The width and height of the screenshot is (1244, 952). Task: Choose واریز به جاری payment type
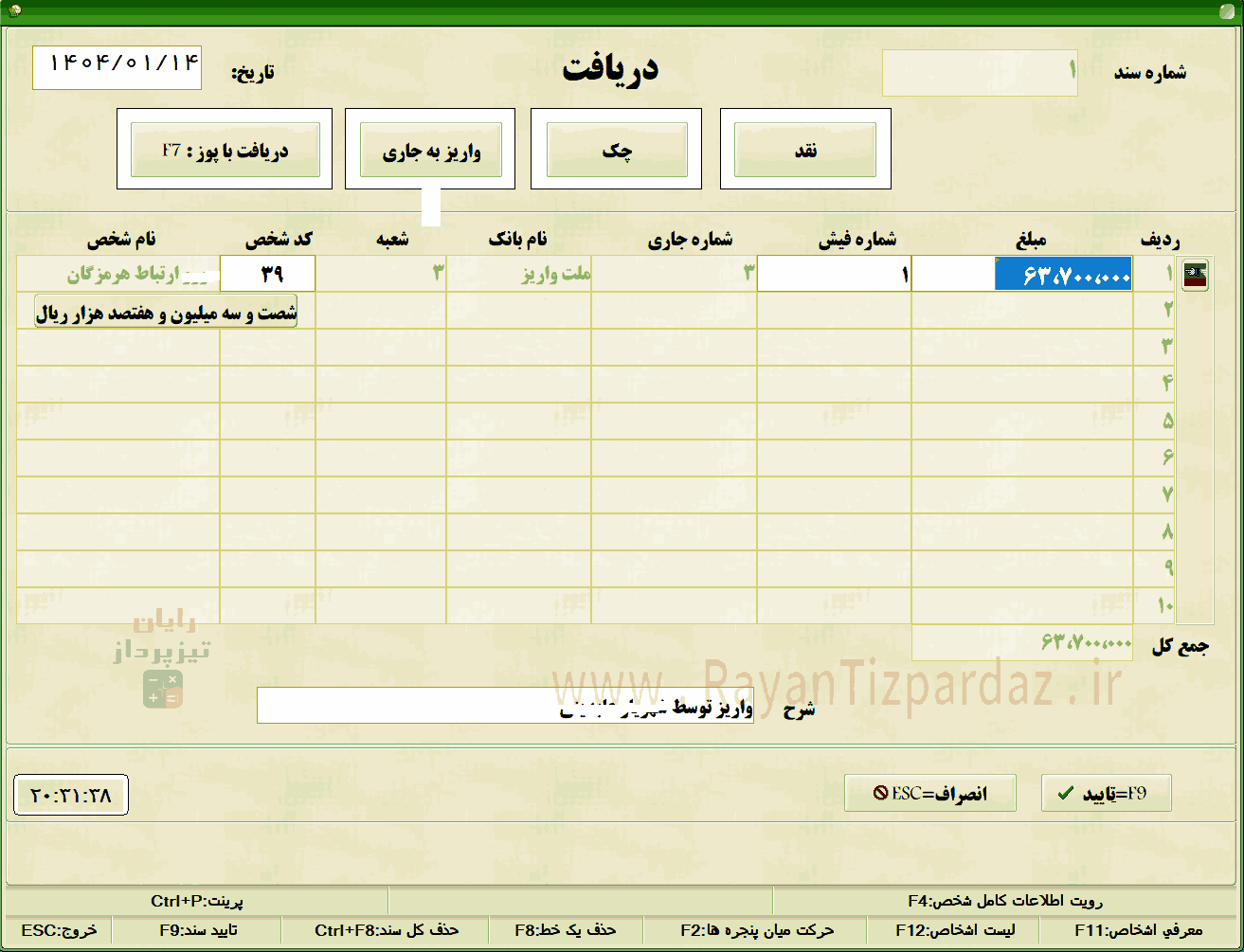(431, 150)
